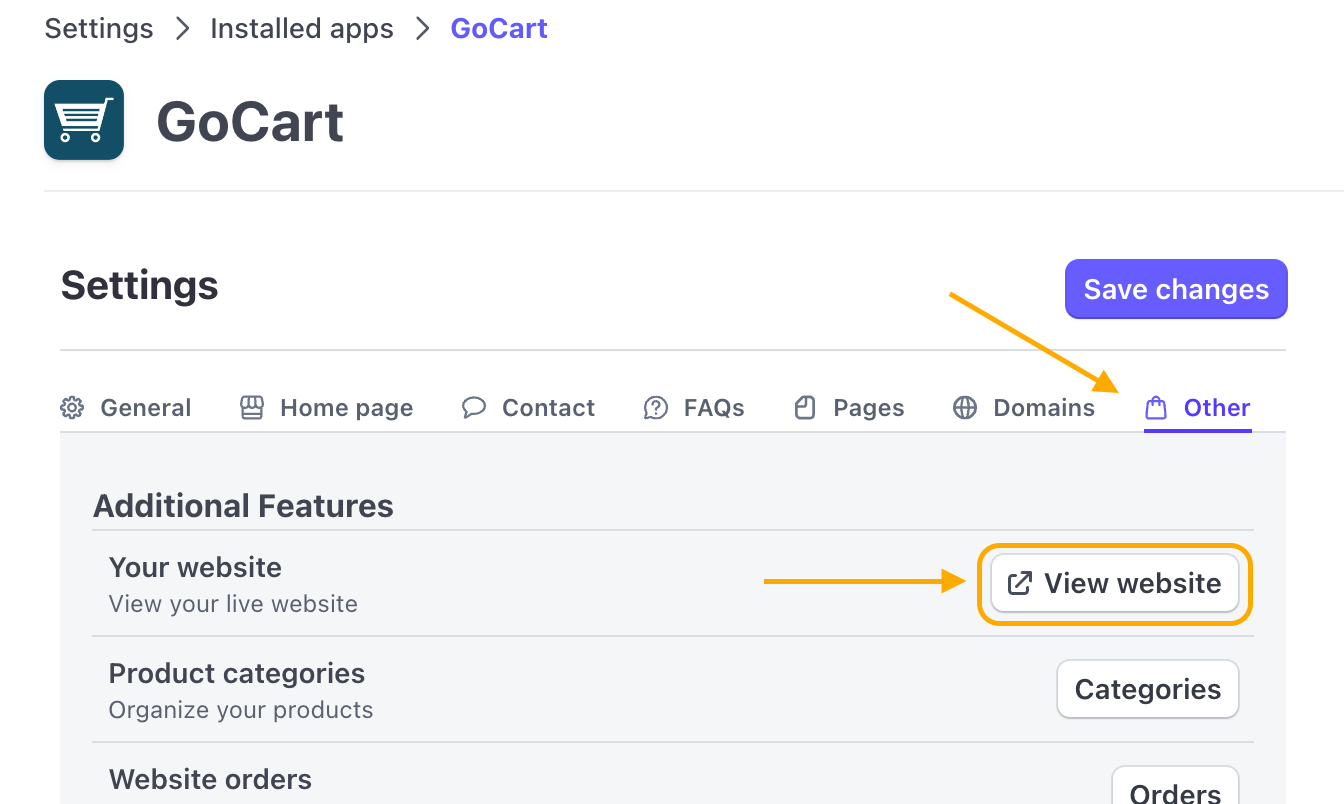
Task: Go to Settings via the breadcrumb
Action: 98,28
